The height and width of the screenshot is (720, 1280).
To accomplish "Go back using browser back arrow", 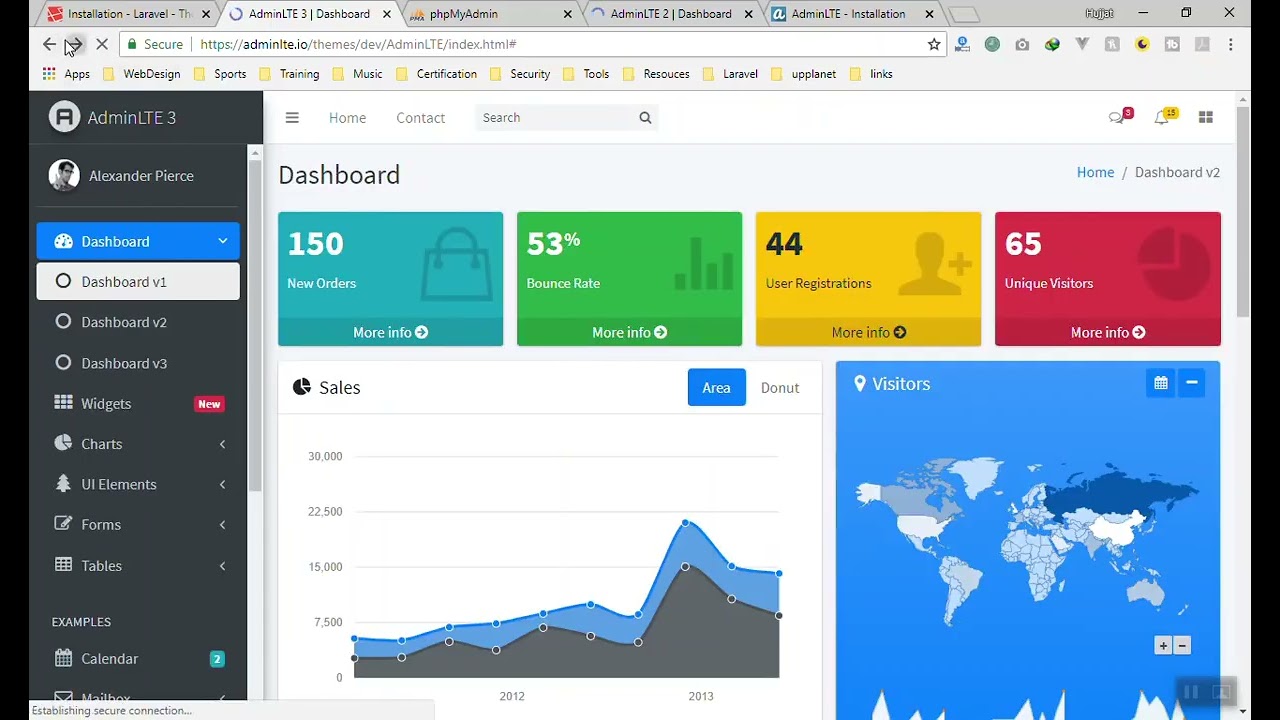I will click(x=49, y=44).
